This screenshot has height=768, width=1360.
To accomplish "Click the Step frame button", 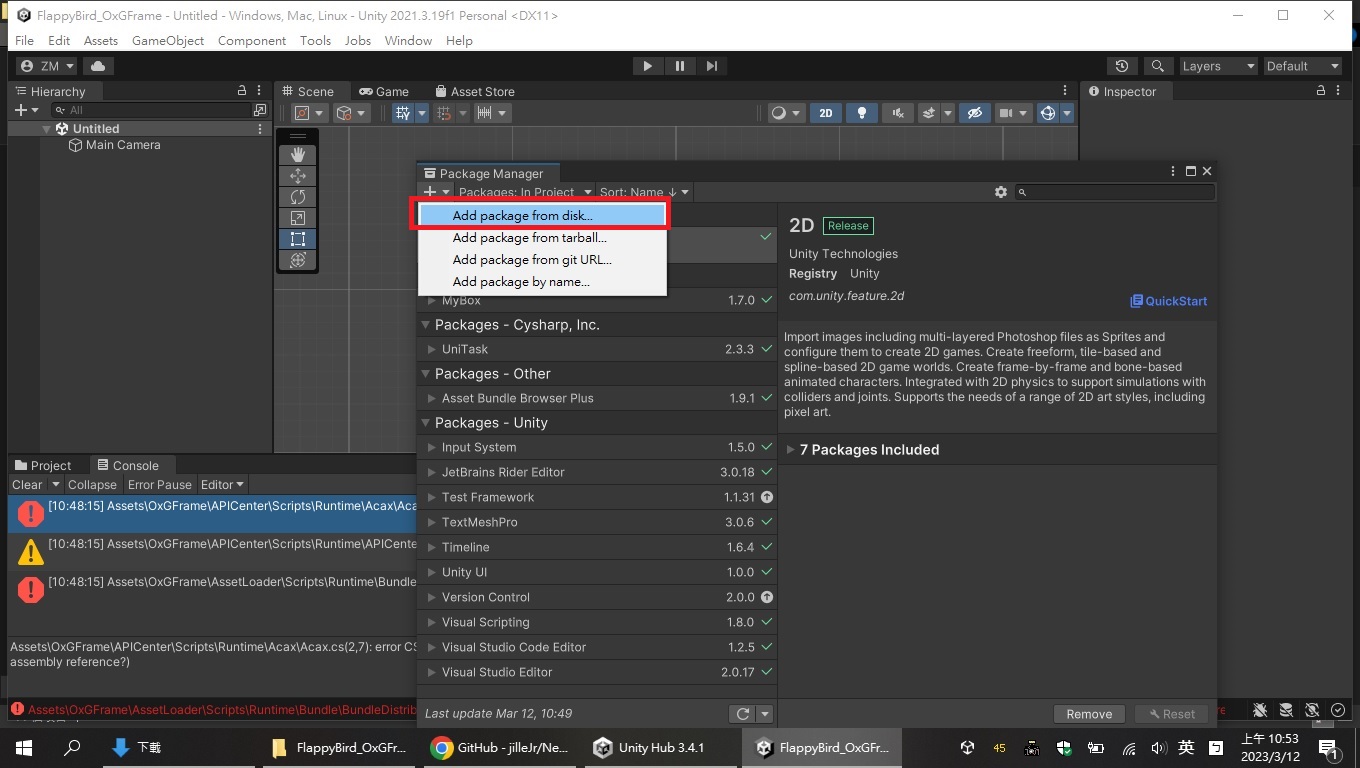I will click(711, 66).
